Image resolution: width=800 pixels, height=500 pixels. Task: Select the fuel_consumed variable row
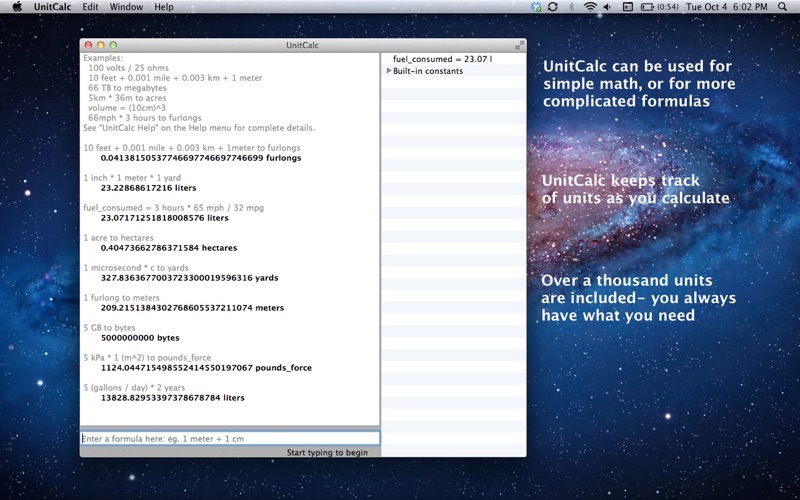pos(454,59)
